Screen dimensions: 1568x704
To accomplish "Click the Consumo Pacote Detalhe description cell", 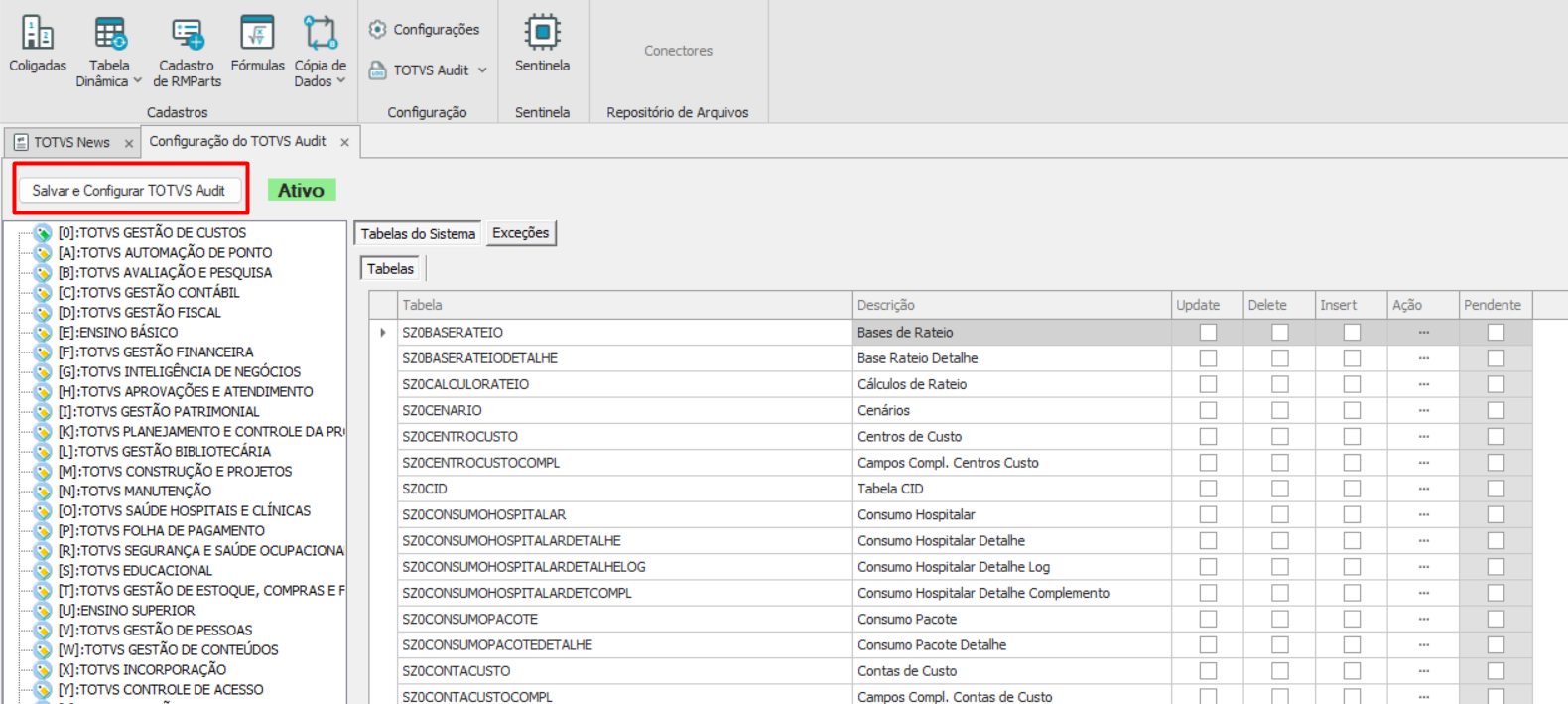I will (x=1012, y=645).
